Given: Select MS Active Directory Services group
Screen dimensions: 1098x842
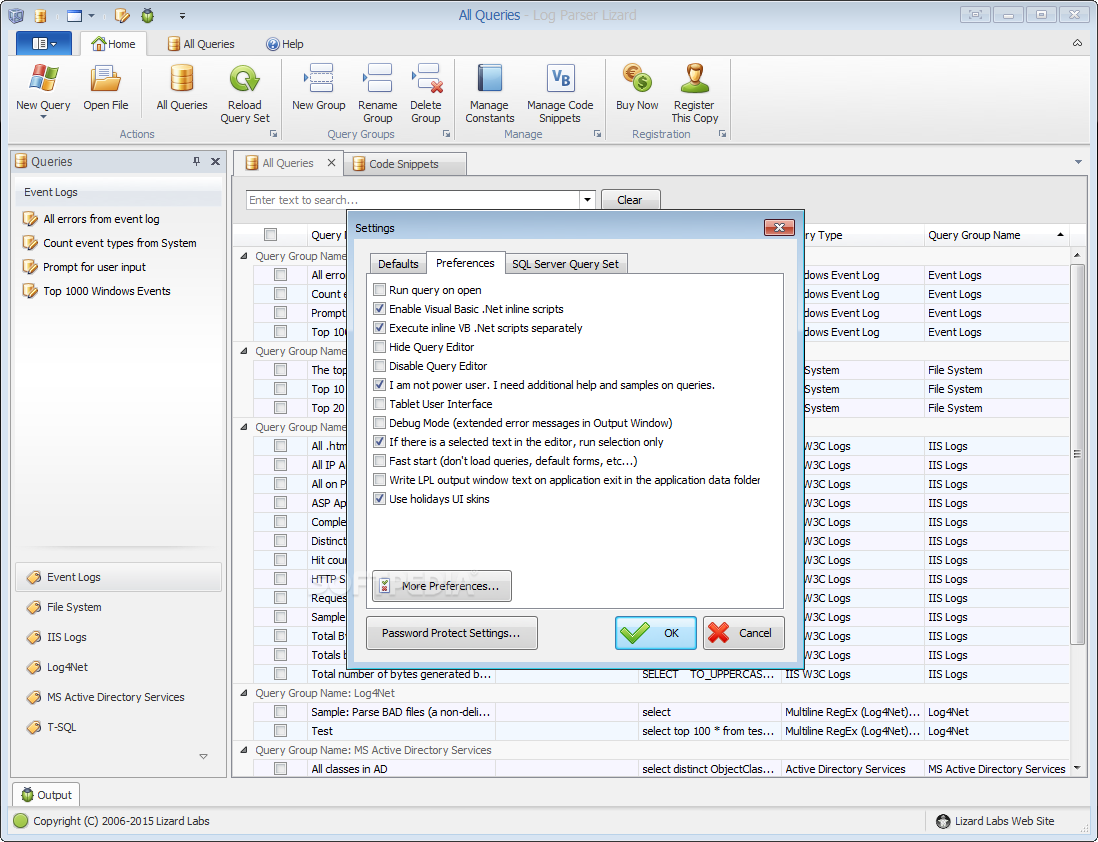Looking at the screenshot, I should pyautogui.click(x=118, y=698).
